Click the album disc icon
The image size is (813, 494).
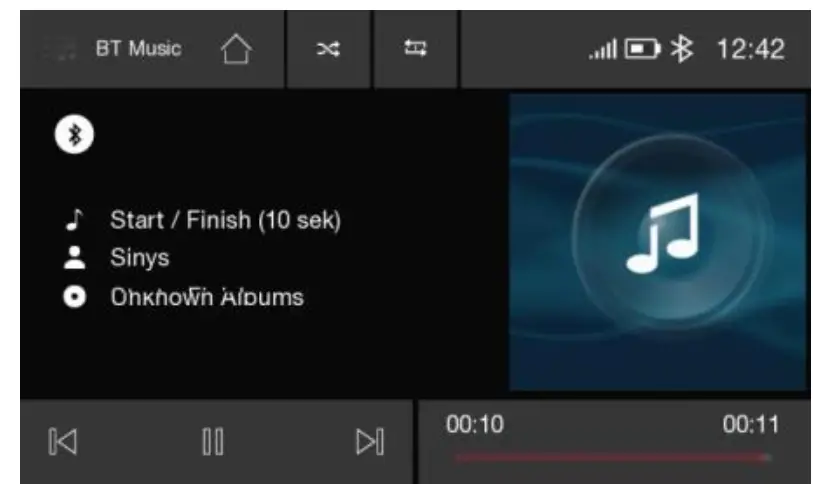74,297
